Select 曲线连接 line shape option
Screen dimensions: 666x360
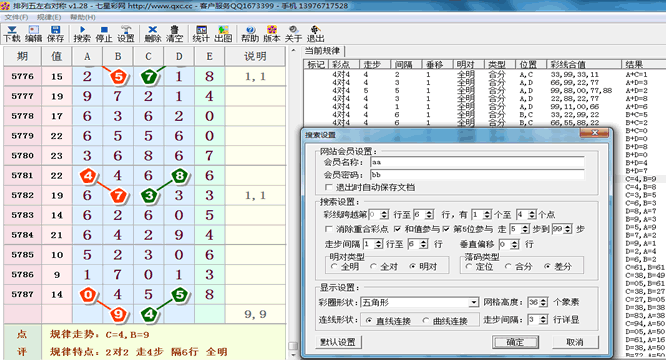coord(426,321)
